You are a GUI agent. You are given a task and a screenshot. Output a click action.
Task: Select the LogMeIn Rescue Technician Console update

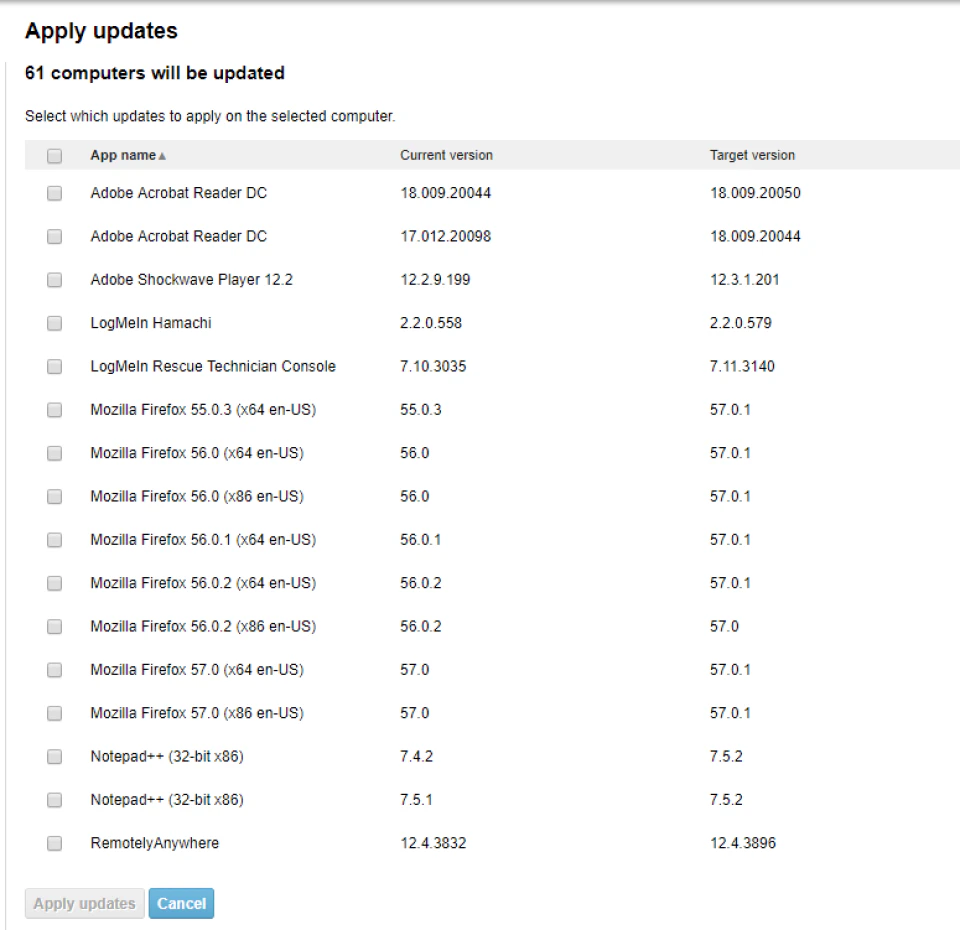pos(55,366)
